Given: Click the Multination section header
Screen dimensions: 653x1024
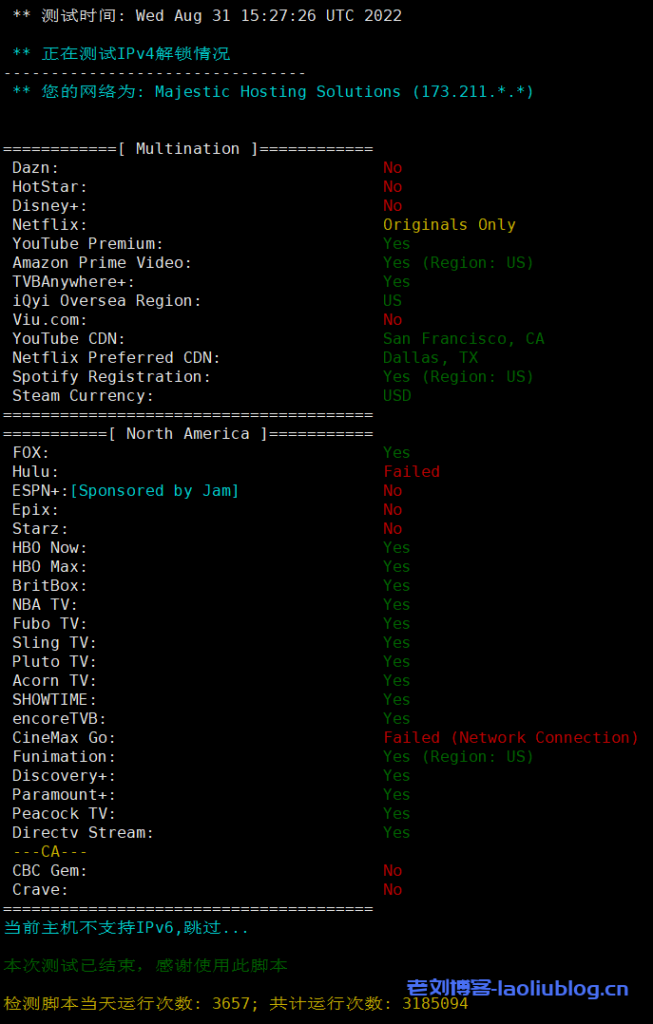Looking at the screenshot, I should (188, 149).
